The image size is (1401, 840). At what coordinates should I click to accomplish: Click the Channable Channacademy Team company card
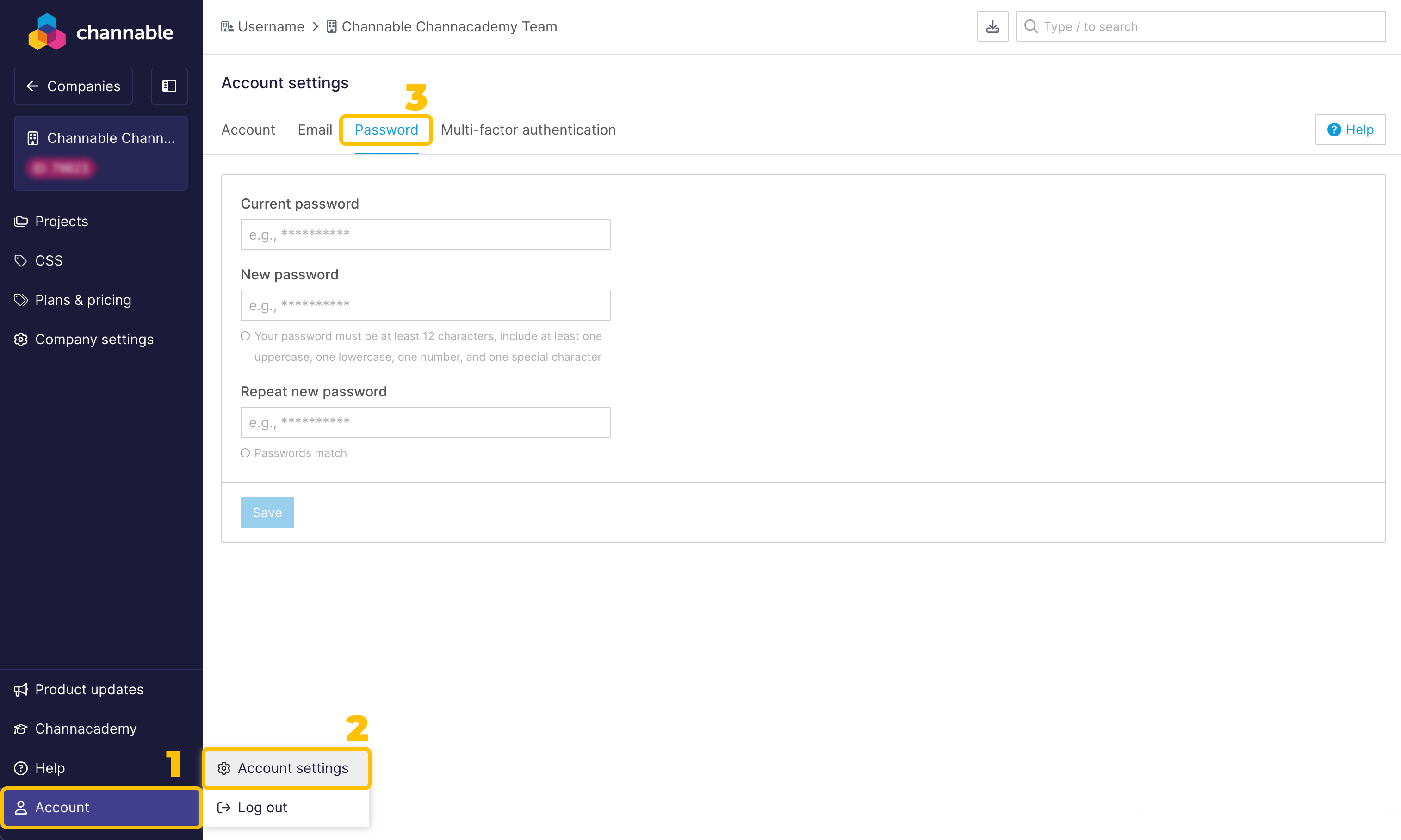pyautogui.click(x=100, y=153)
